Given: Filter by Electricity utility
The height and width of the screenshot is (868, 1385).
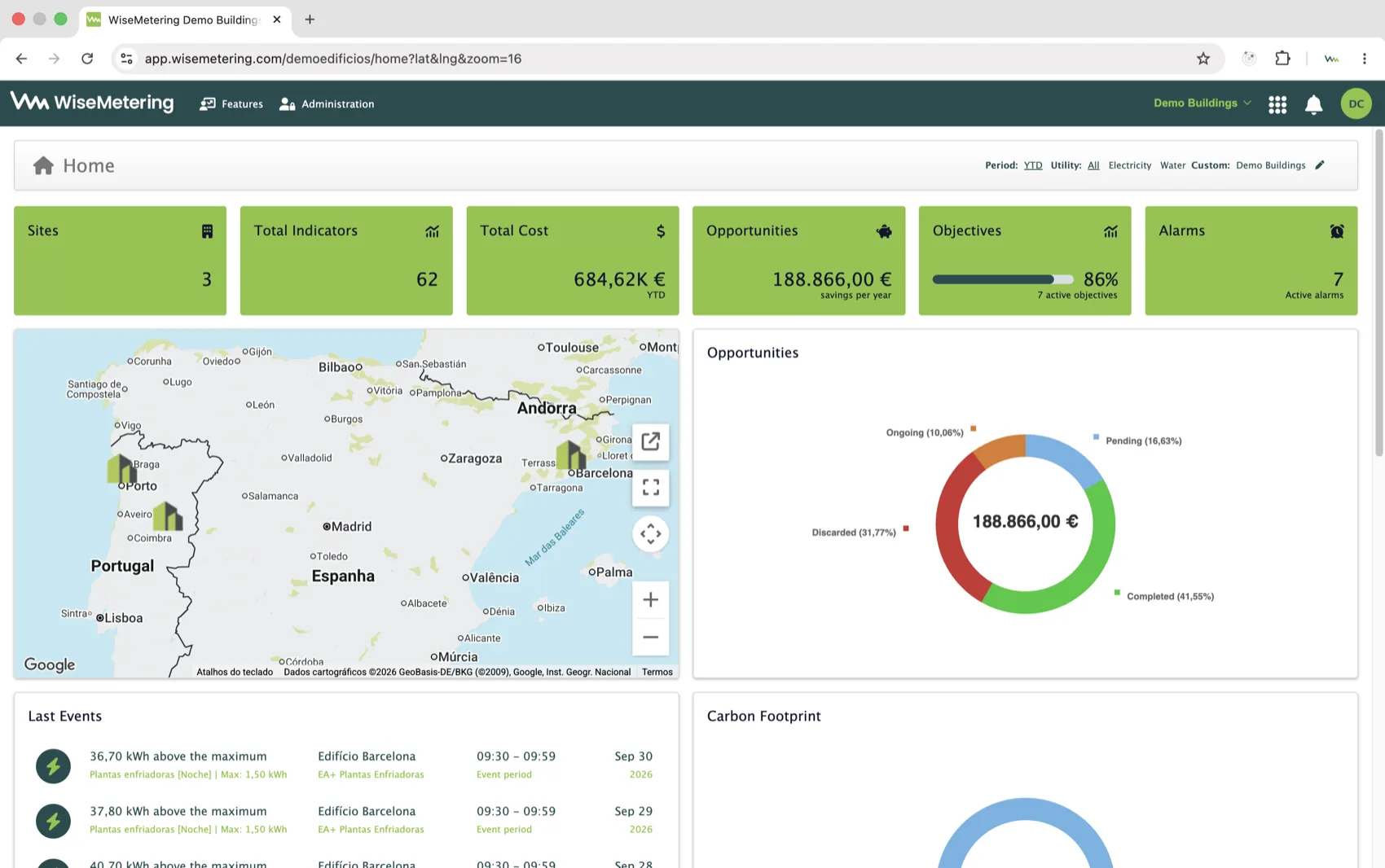Looking at the screenshot, I should [x=1130, y=165].
